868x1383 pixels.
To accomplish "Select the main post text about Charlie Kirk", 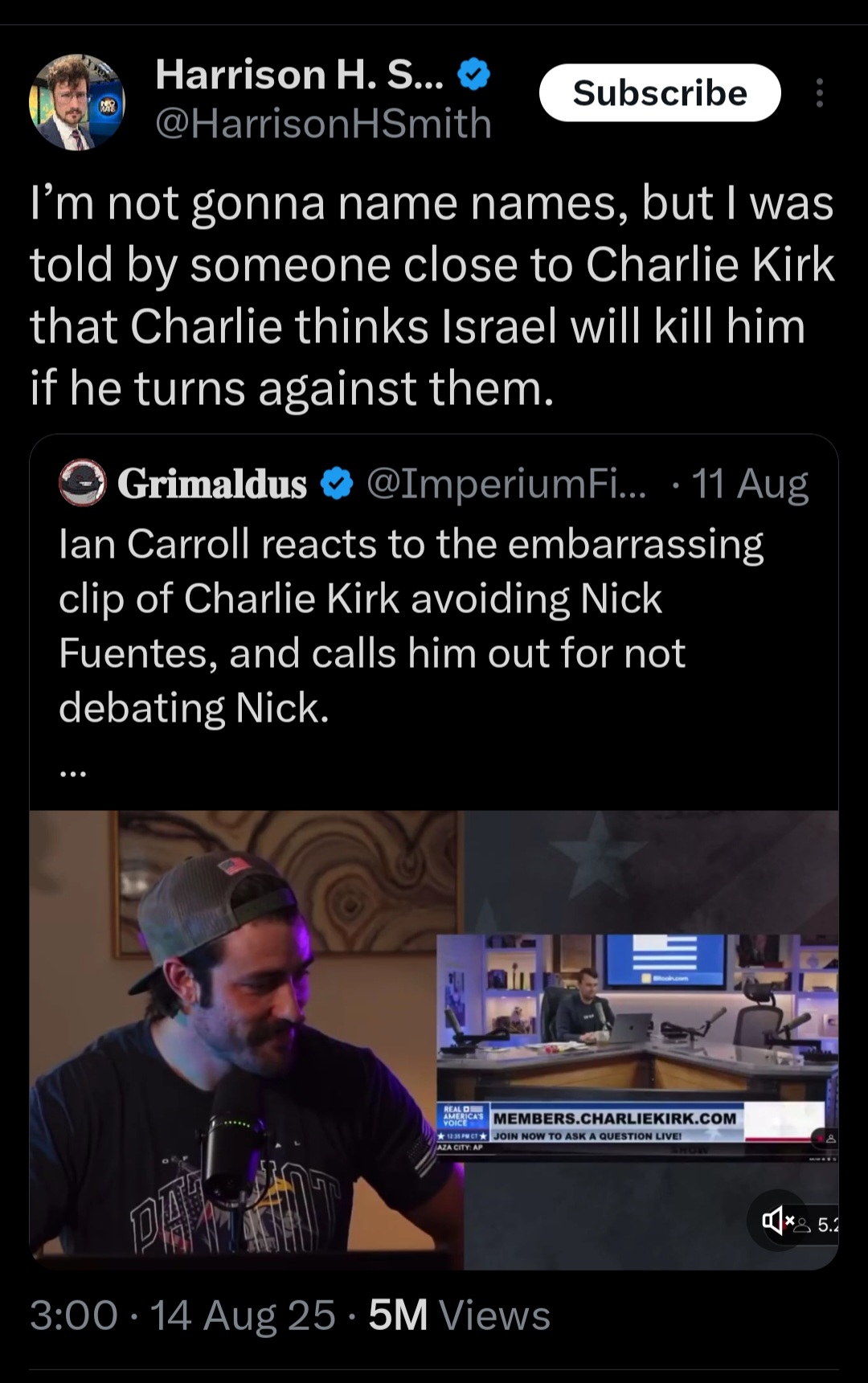I will pyautogui.click(x=432, y=296).
